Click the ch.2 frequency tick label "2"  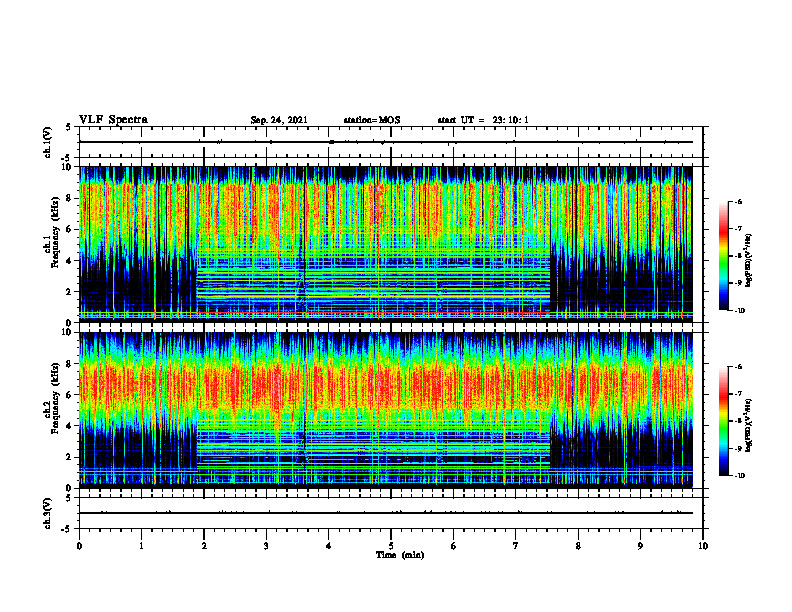click(70, 457)
